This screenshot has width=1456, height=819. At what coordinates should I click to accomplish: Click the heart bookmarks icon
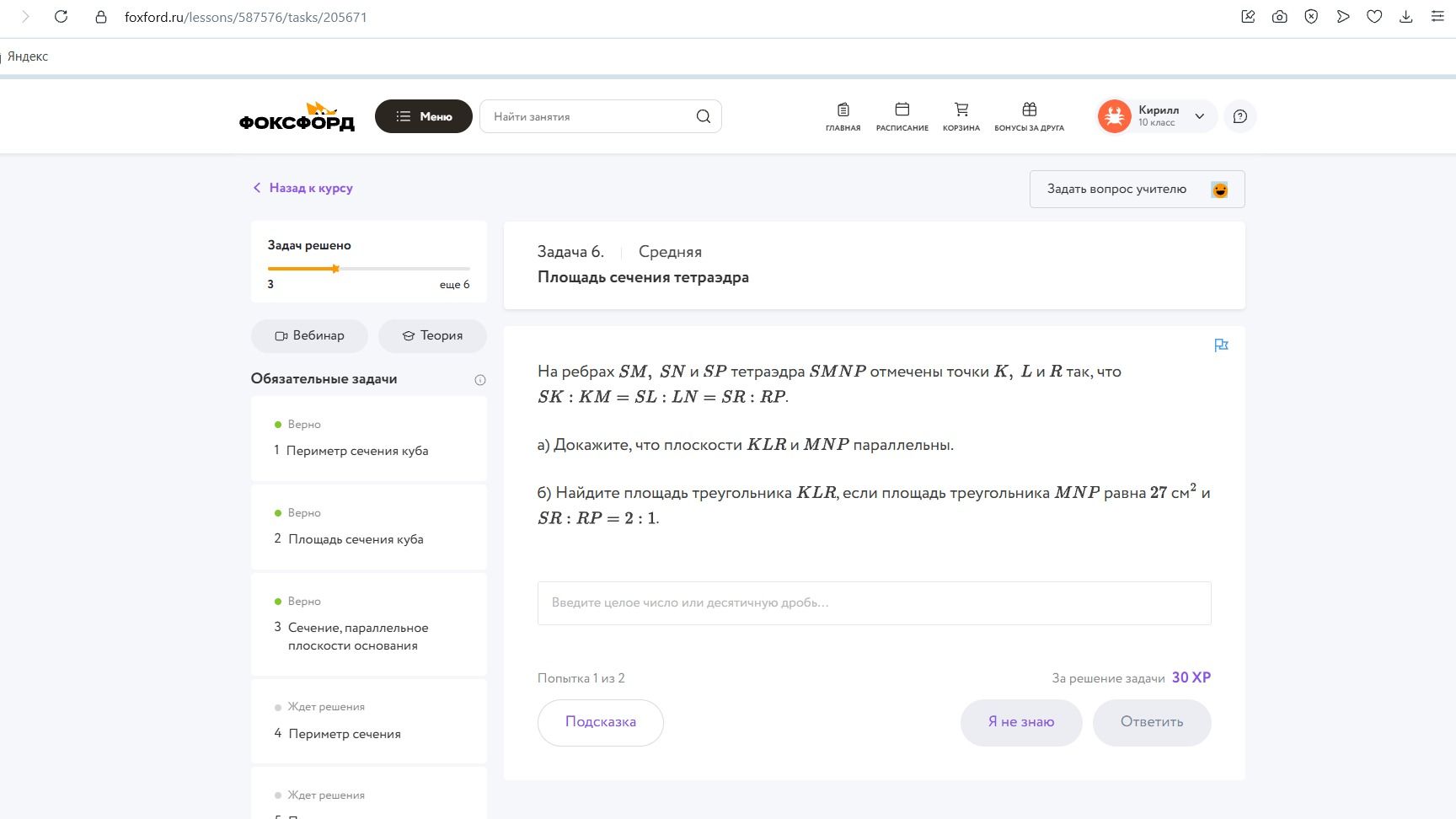tap(1374, 17)
